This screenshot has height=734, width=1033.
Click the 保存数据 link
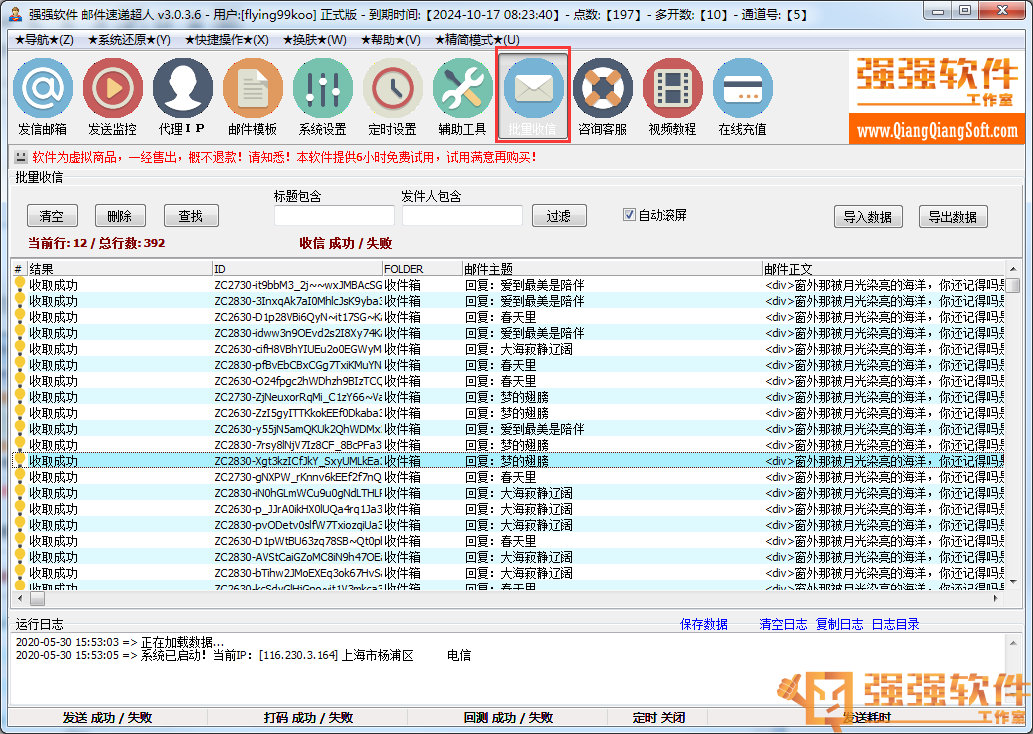(704, 624)
